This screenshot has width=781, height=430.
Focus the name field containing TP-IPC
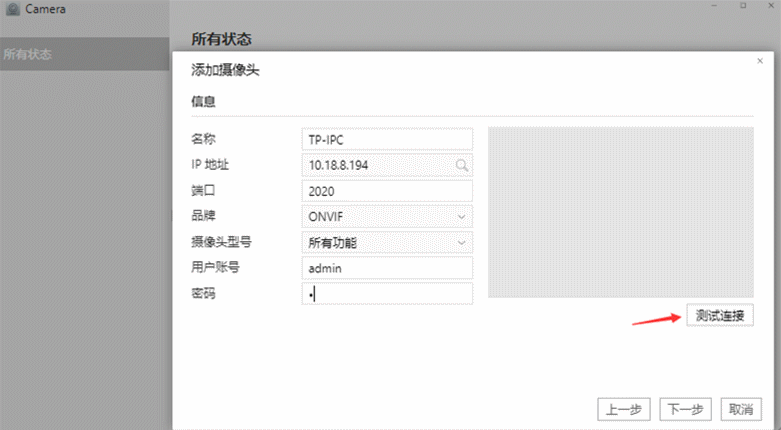[387, 140]
